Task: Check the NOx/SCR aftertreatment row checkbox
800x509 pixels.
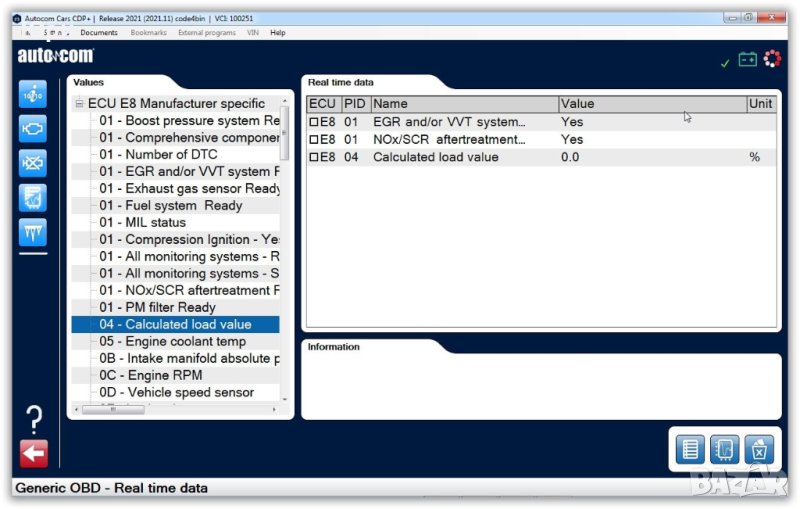Action: (x=313, y=140)
